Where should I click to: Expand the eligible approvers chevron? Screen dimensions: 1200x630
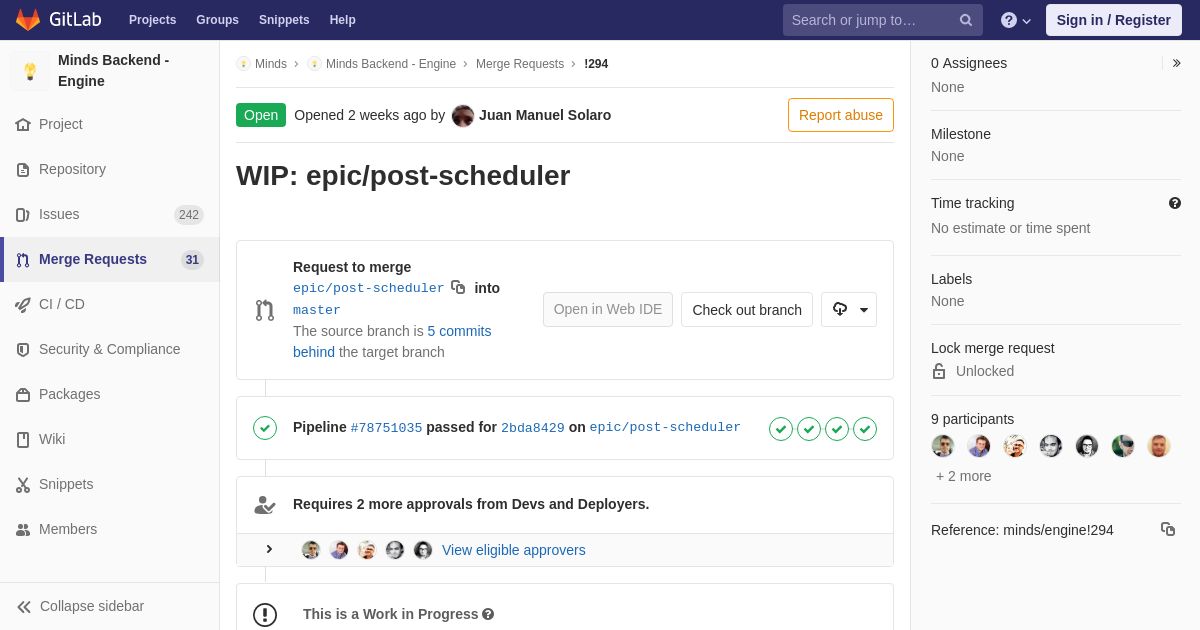coord(269,549)
